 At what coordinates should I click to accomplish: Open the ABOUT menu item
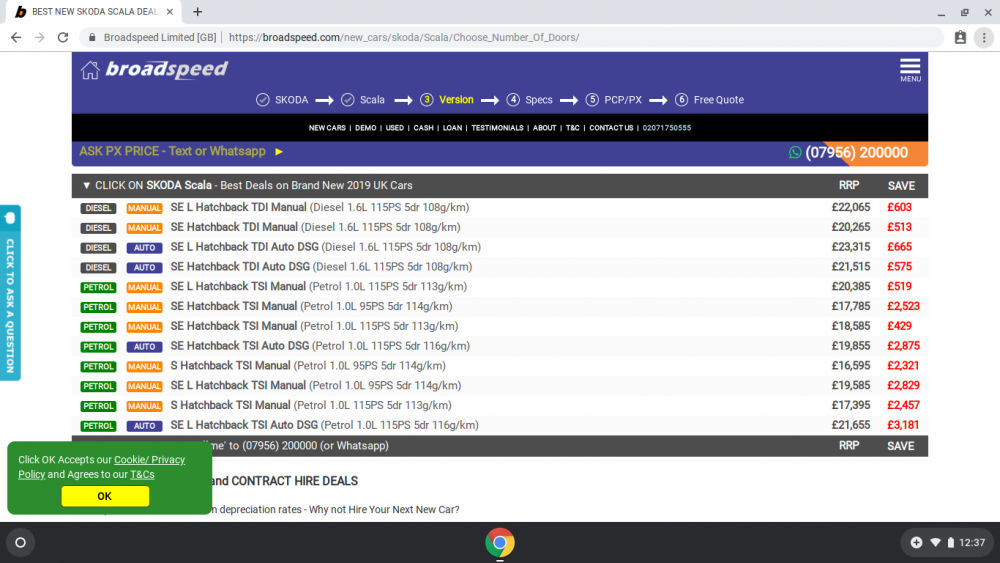click(x=545, y=128)
